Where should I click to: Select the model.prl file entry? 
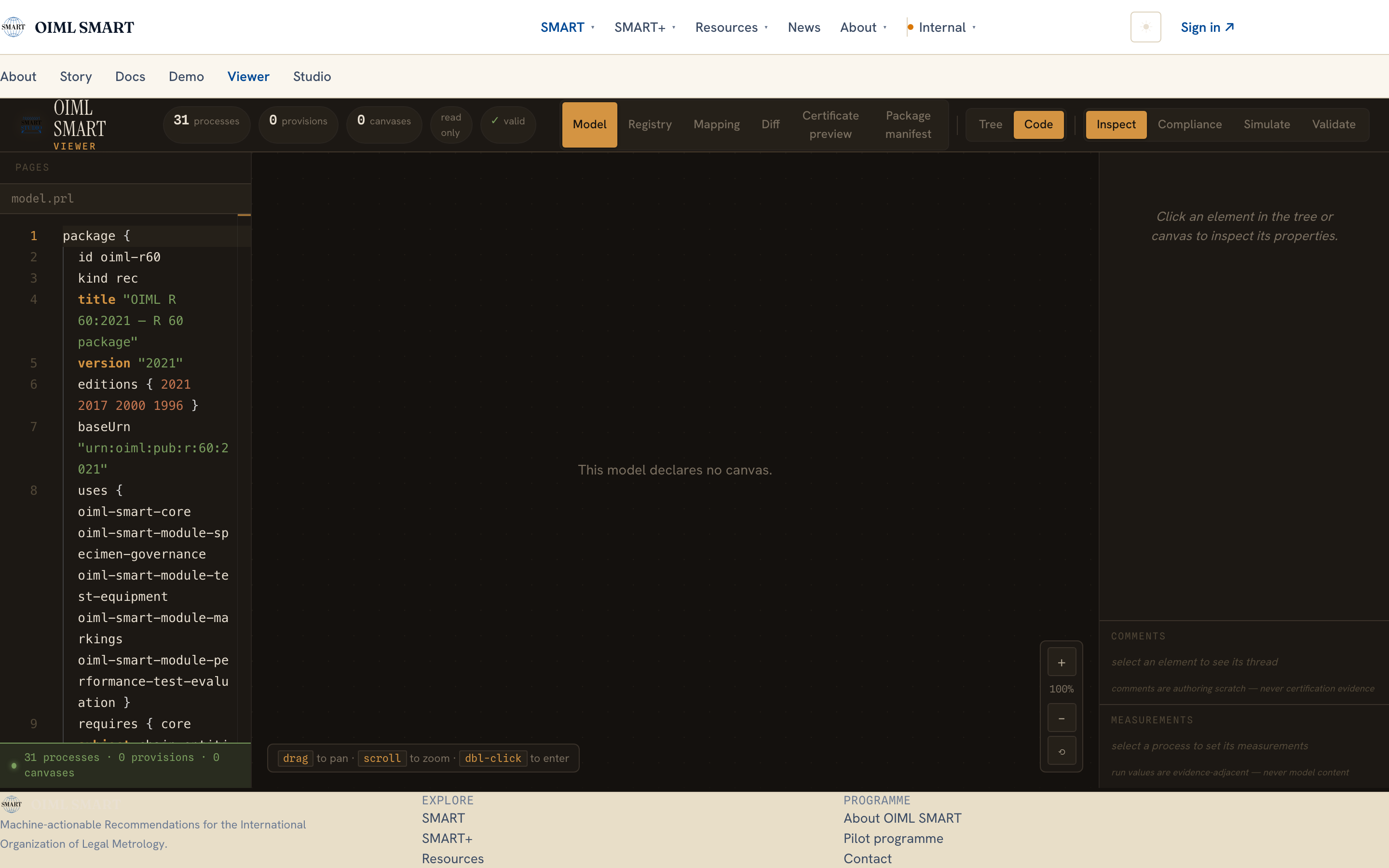pyautogui.click(x=125, y=198)
